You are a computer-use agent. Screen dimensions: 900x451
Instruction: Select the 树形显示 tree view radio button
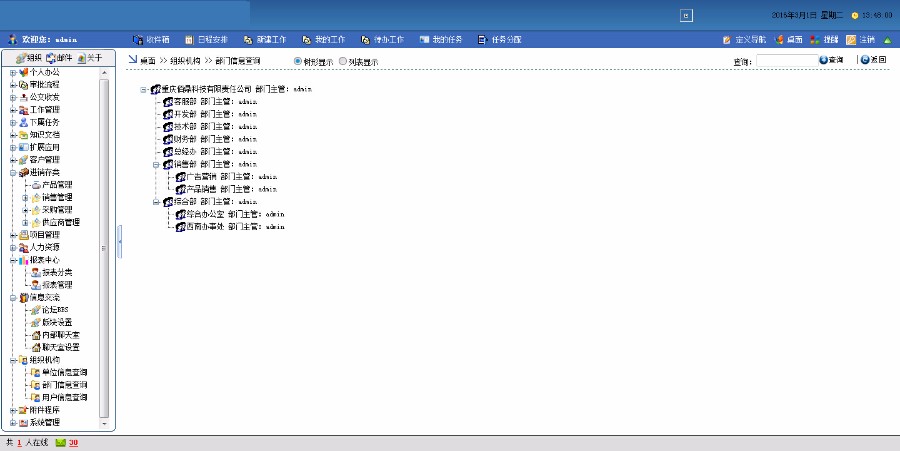297,61
